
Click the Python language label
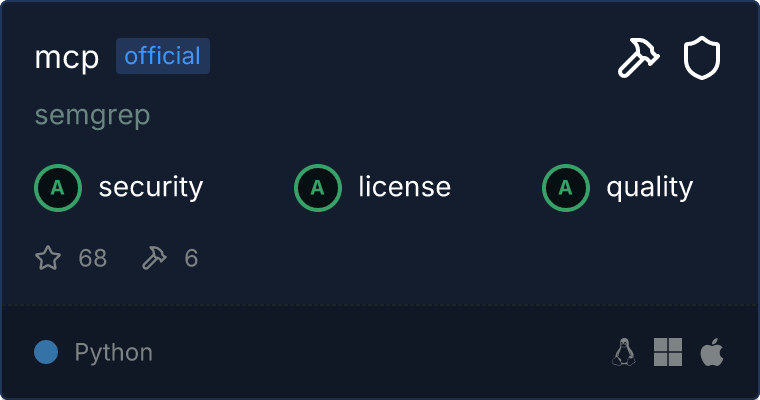click(114, 353)
